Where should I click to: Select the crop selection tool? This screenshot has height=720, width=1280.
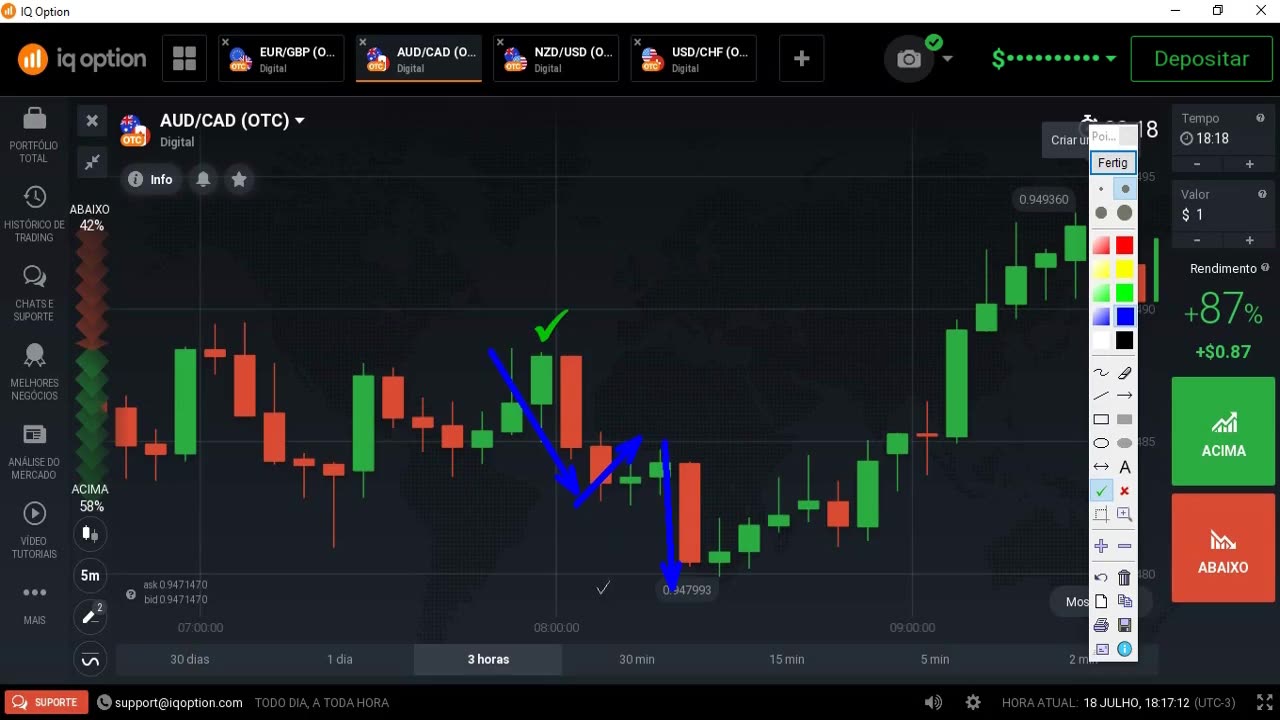point(1101,515)
